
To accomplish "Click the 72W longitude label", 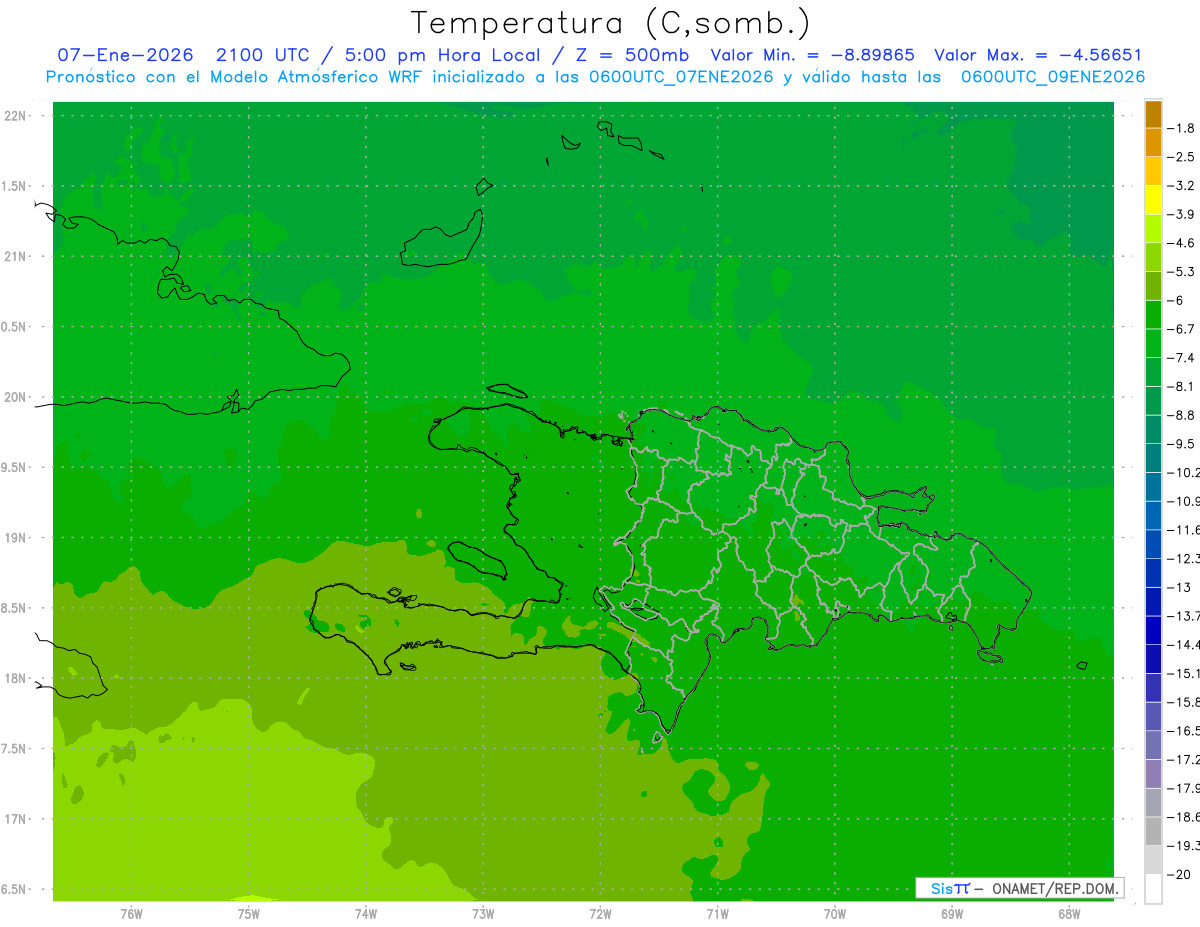I will pos(600,913).
